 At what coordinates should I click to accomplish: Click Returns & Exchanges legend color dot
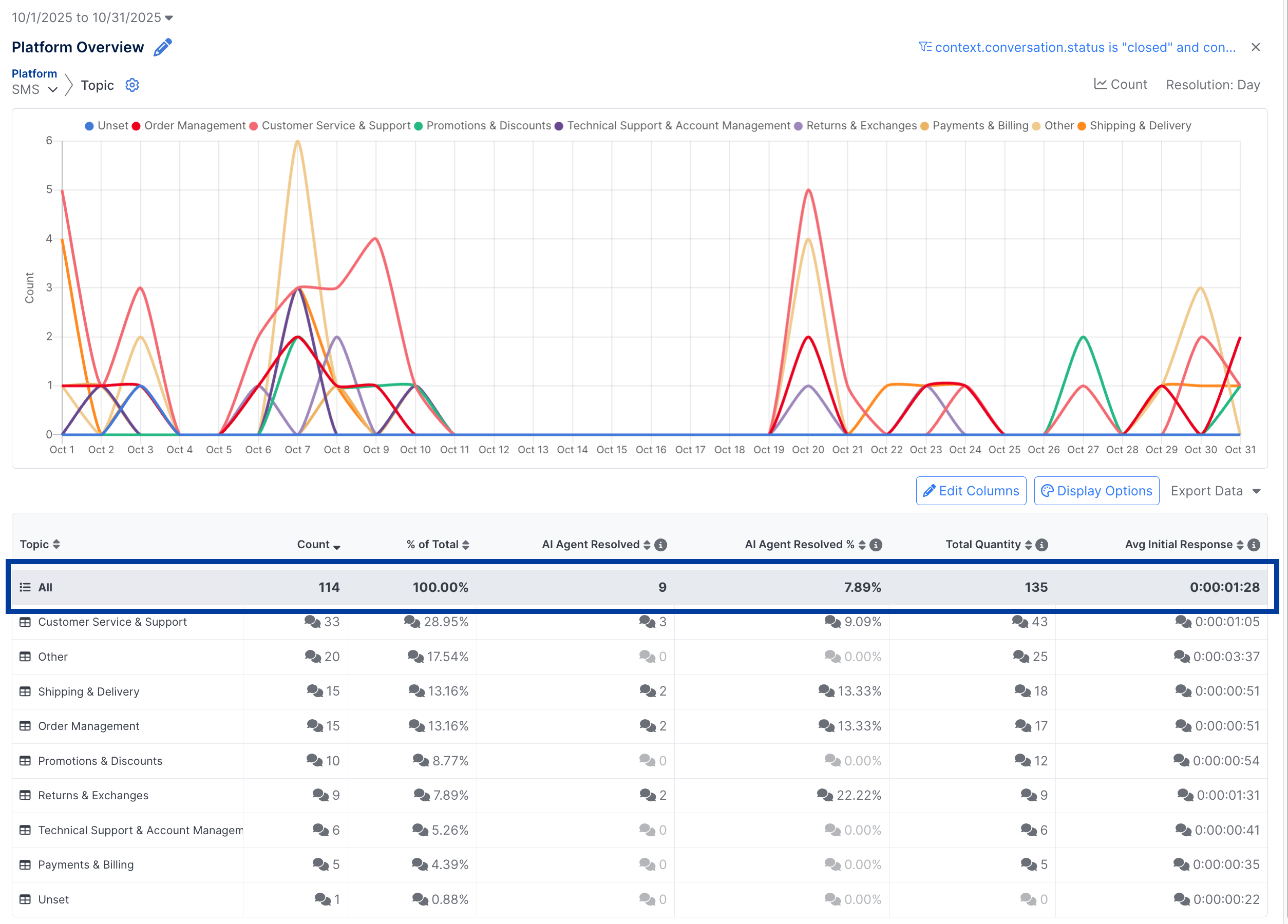[x=798, y=126]
